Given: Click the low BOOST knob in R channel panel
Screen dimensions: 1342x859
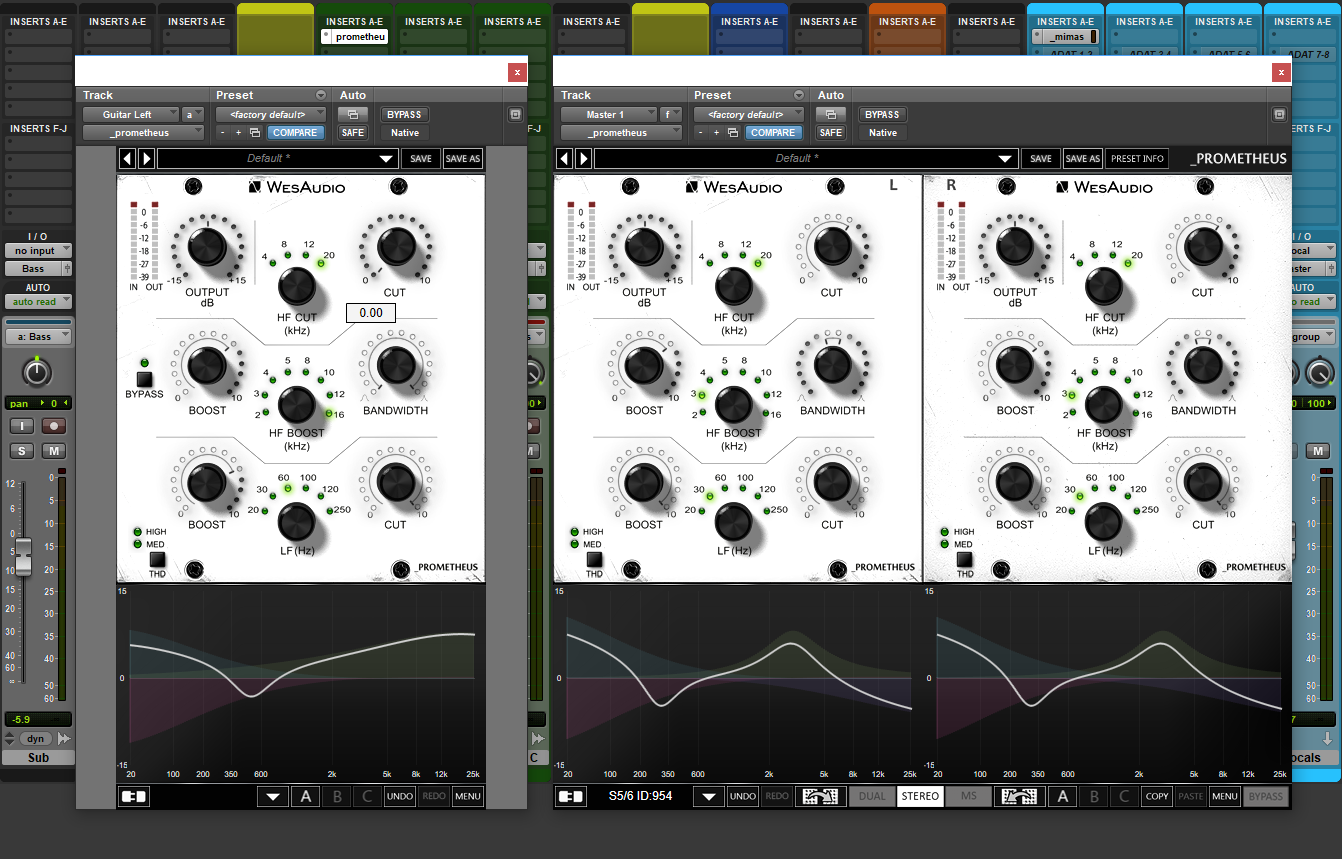Looking at the screenshot, I should tap(1015, 482).
